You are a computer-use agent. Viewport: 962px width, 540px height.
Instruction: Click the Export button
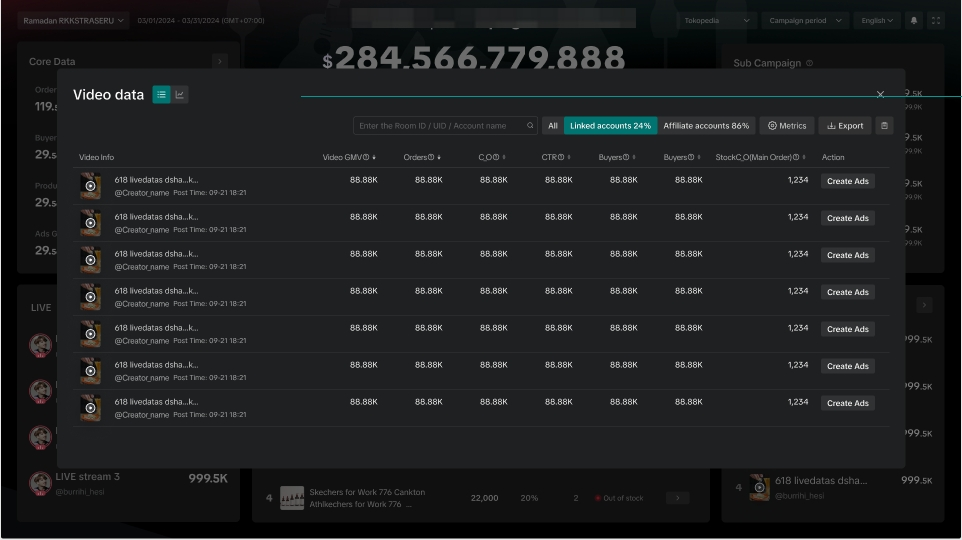coord(845,126)
